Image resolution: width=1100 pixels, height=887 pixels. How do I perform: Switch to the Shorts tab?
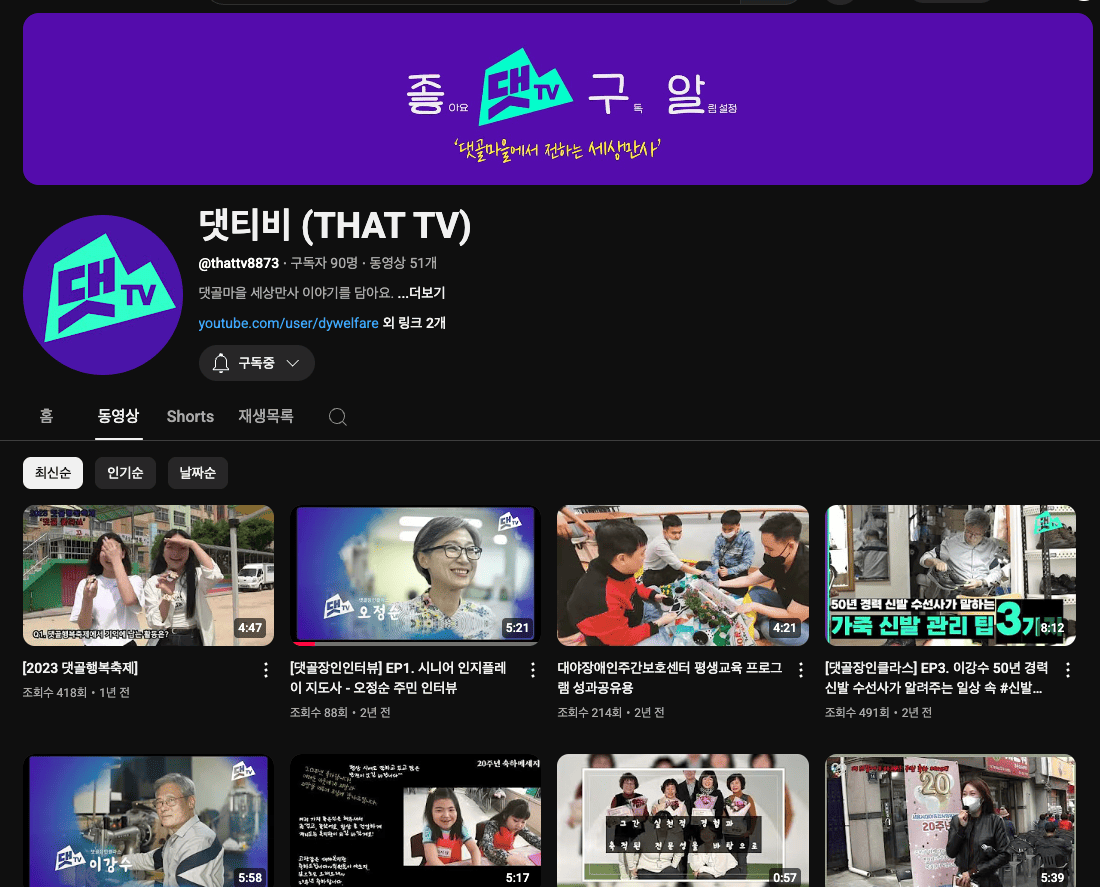[190, 417]
